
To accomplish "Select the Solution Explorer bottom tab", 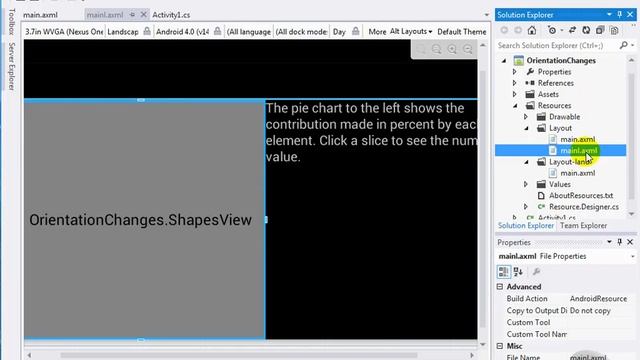I will (526, 226).
